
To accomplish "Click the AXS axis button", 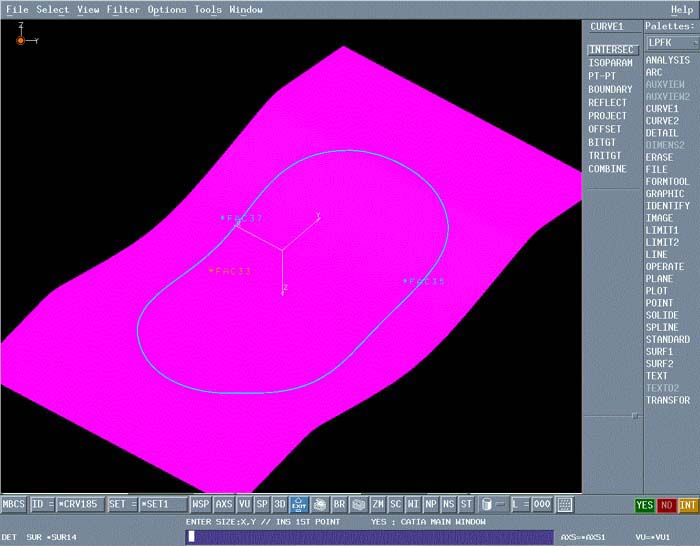I will tap(224, 504).
